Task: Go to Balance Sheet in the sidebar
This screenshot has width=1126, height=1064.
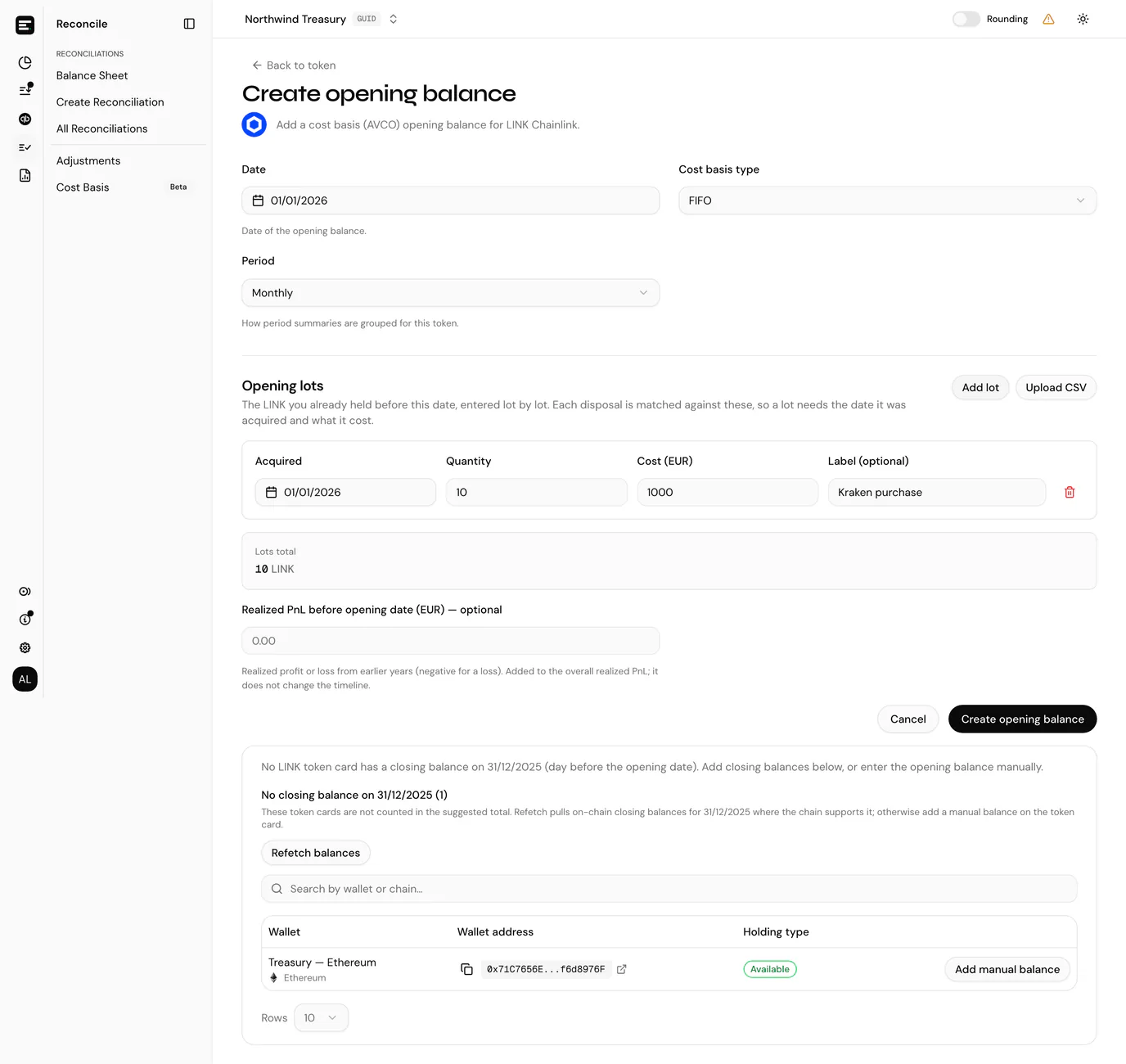Action: [92, 75]
